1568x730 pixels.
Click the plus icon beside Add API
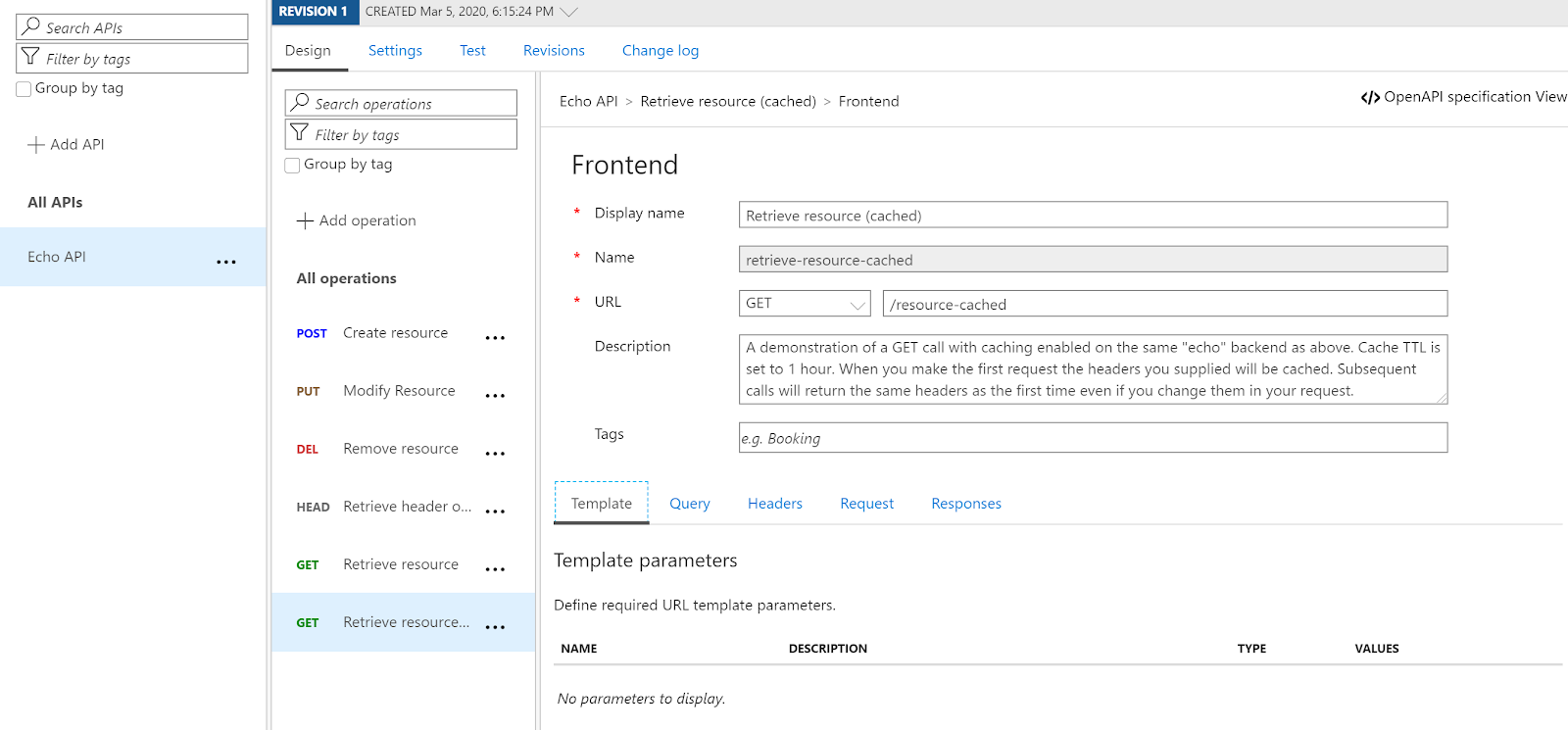36,145
